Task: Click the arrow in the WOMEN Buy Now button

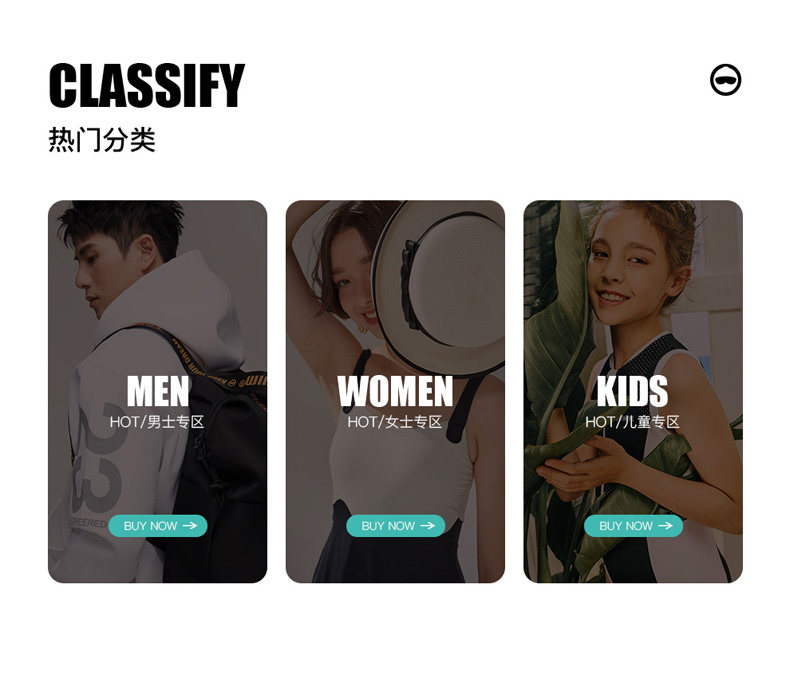Action: [428, 526]
